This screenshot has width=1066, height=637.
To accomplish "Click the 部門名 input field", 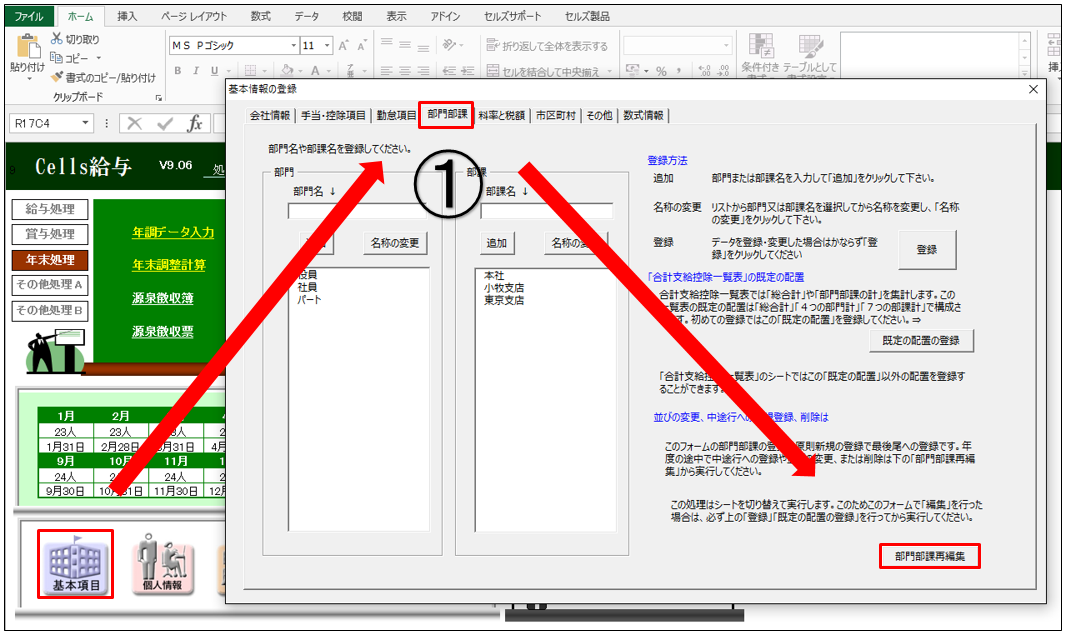I will [356, 211].
